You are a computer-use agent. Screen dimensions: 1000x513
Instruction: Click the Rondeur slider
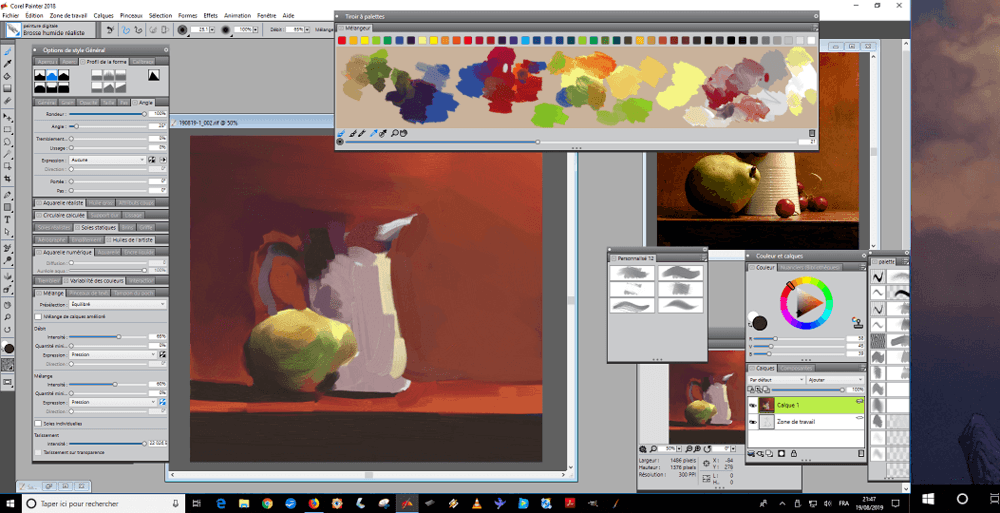[x=108, y=114]
